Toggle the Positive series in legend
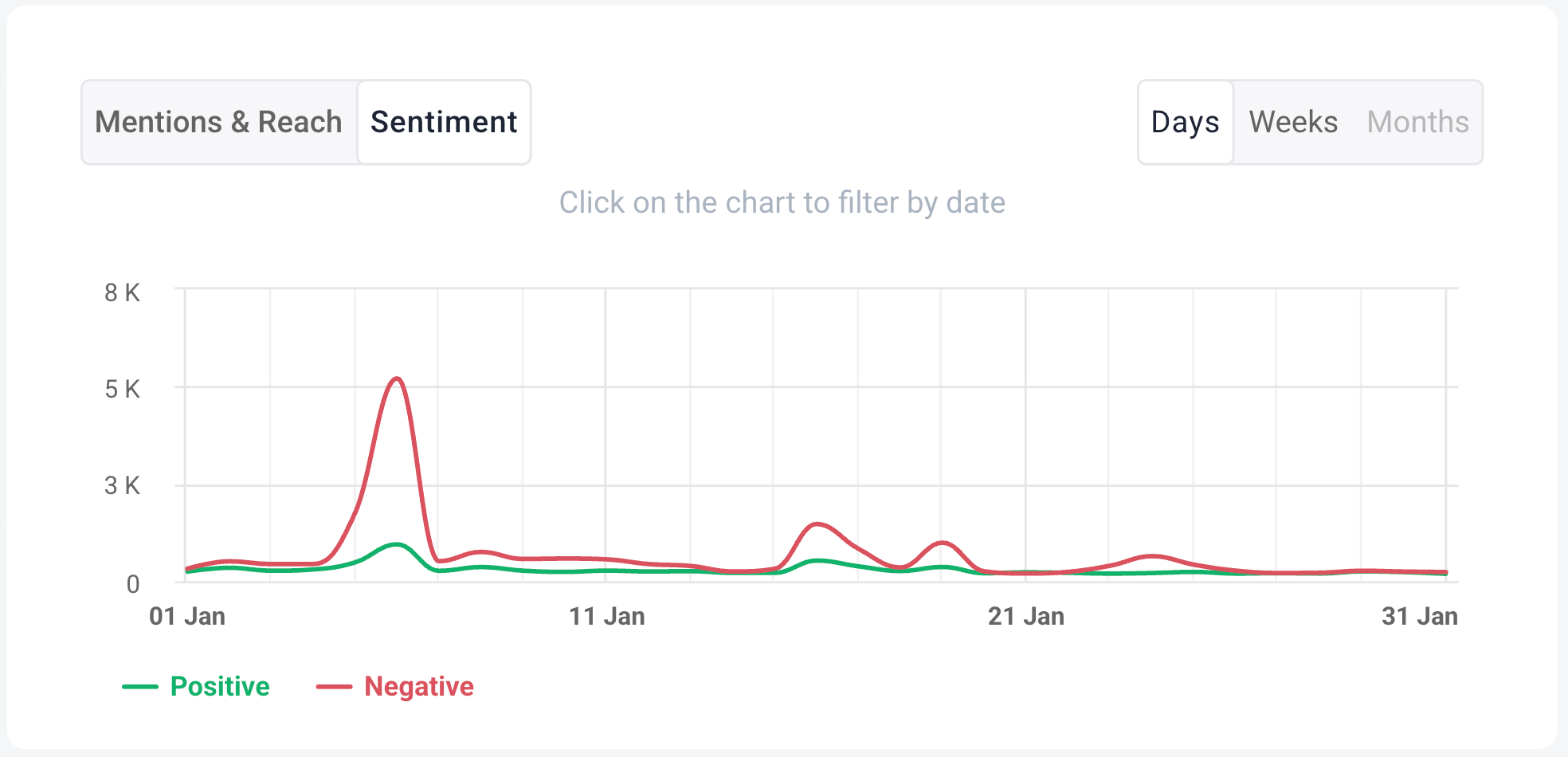 tap(220, 686)
